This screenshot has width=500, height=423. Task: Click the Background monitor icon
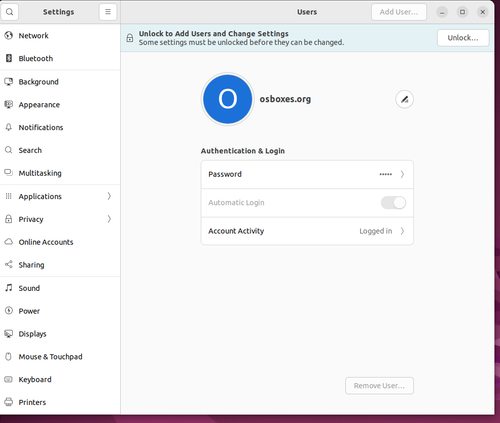(9, 82)
